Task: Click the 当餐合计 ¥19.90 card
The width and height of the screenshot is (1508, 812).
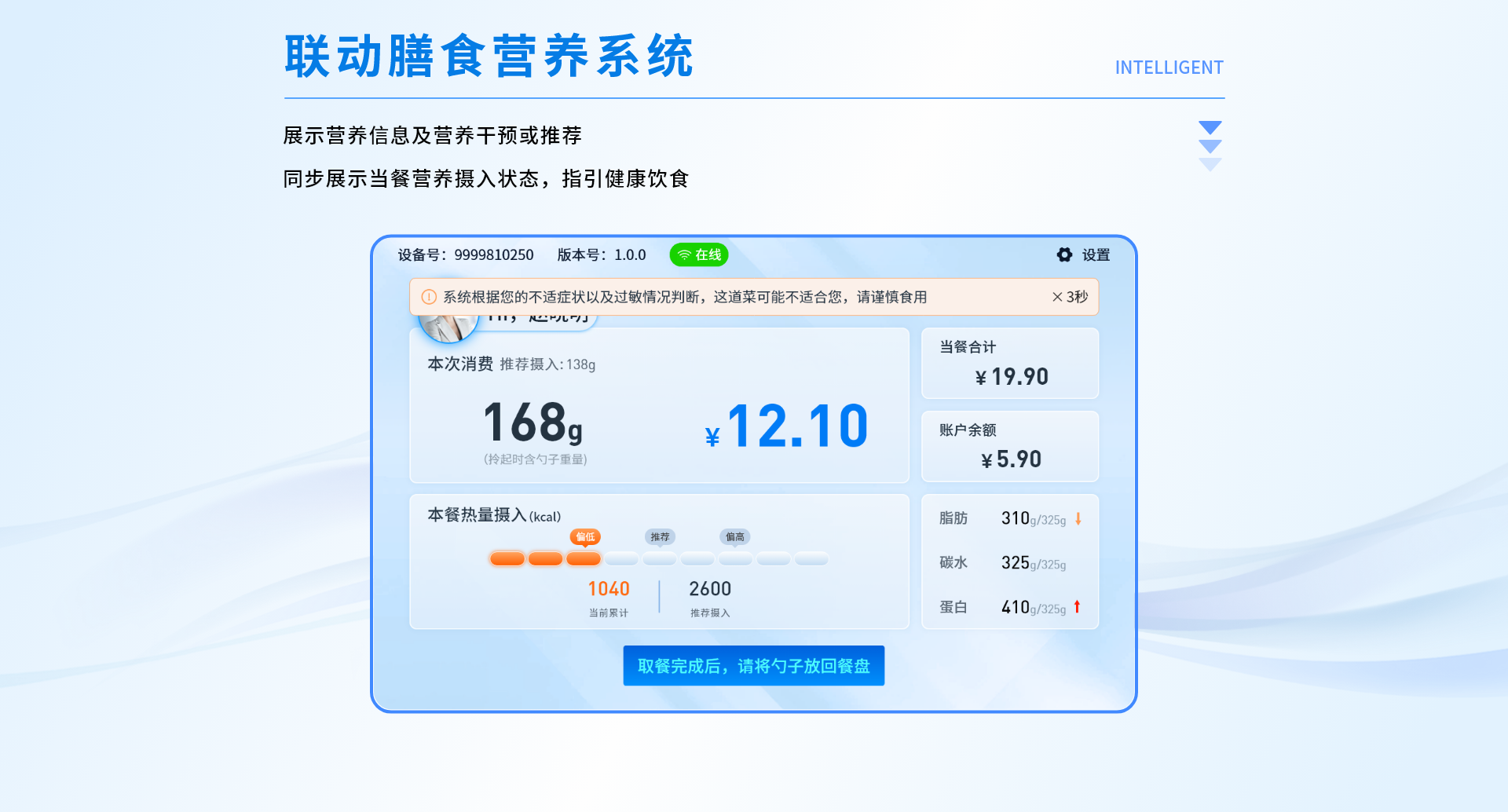Action: (x=1009, y=364)
